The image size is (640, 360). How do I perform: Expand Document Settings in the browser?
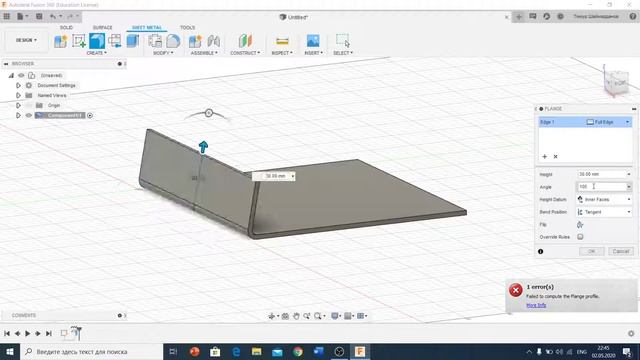[18, 85]
